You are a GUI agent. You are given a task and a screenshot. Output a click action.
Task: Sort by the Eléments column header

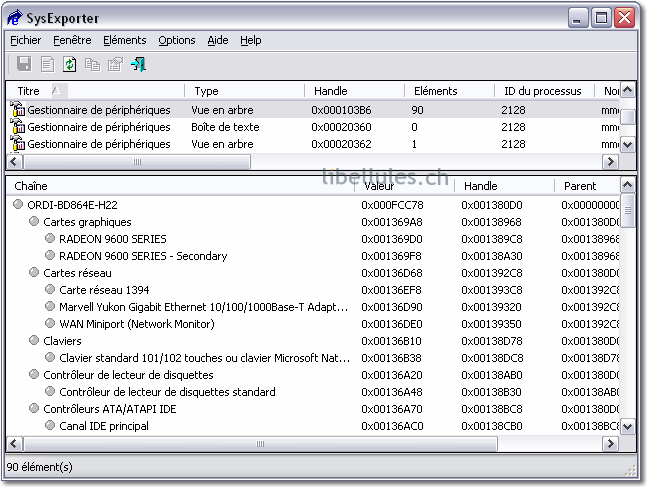pyautogui.click(x=449, y=91)
